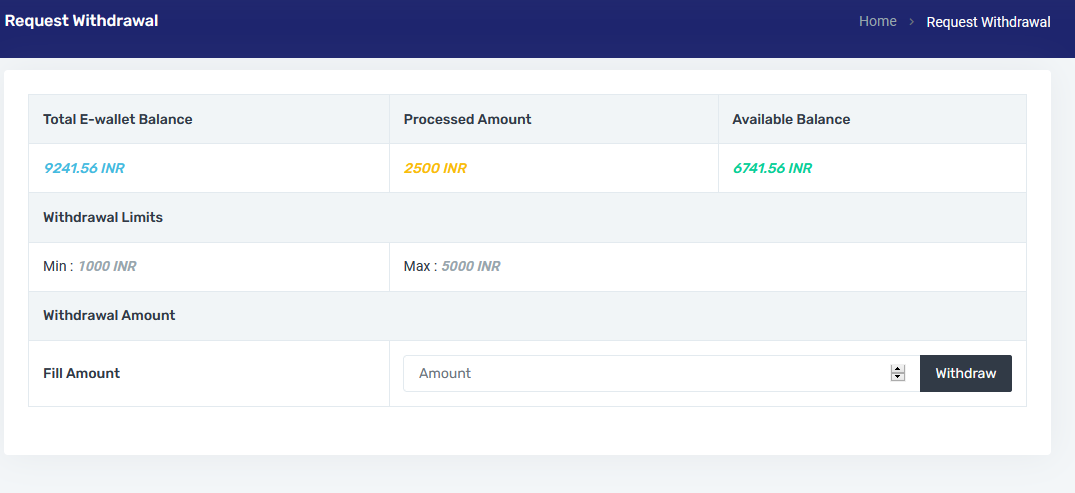1075x493 pixels.
Task: Click the Max 5000 INR limit
Action: coord(452,266)
